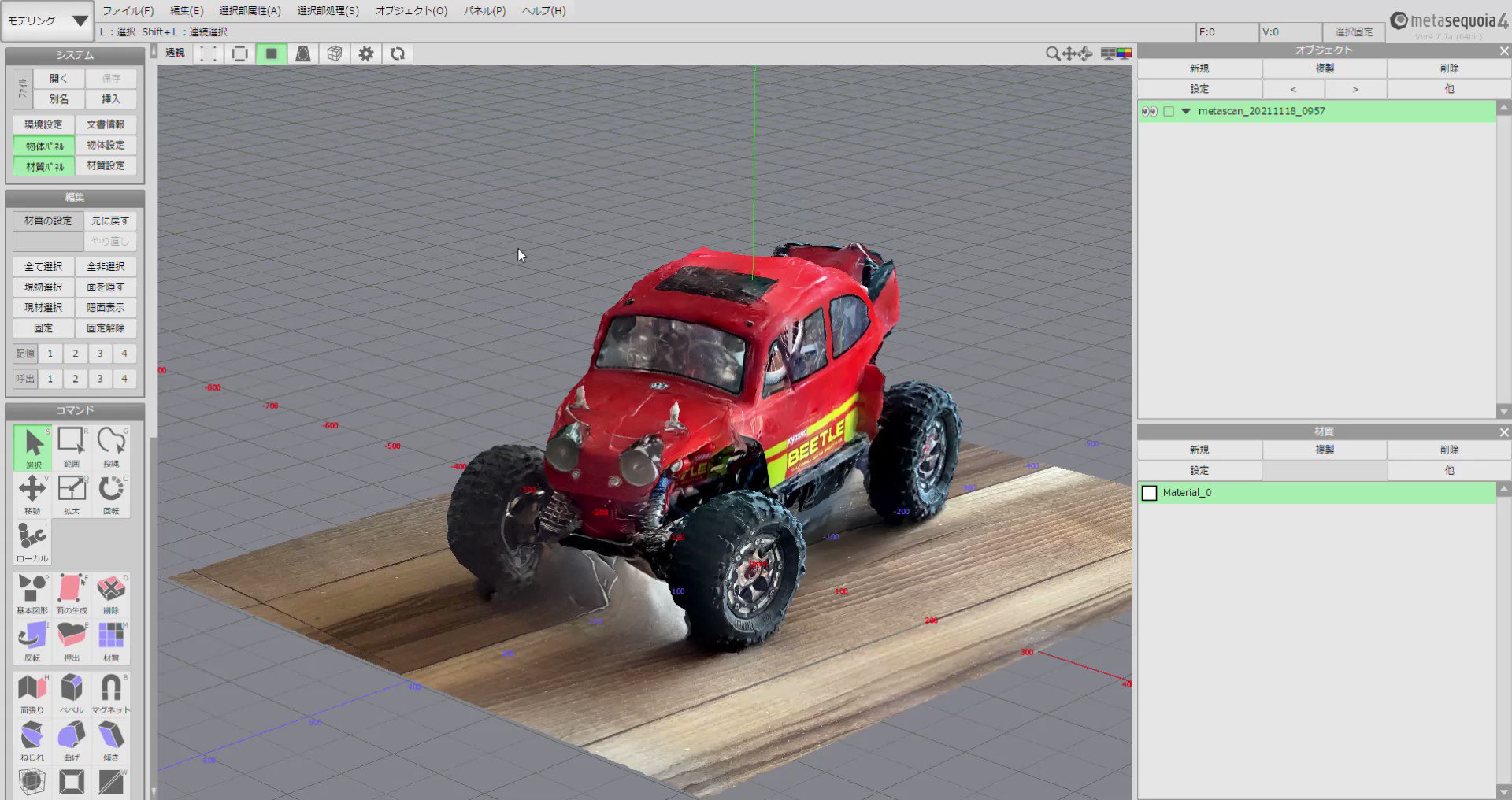Viewport: 1512px width, 800px height.
Task: Toggle 固定 (Fix) selection button
Action: tap(43, 328)
